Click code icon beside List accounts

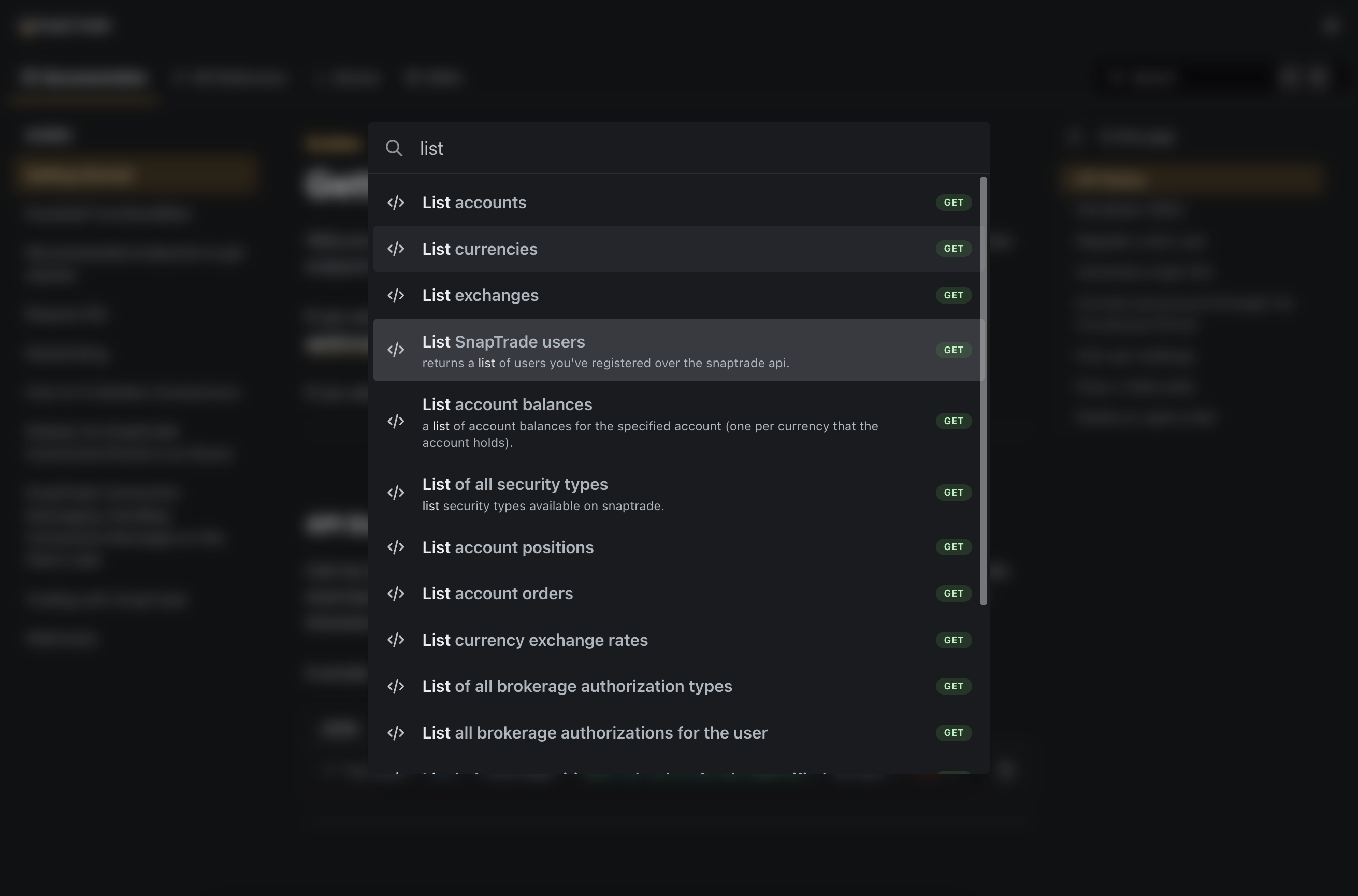click(x=395, y=203)
